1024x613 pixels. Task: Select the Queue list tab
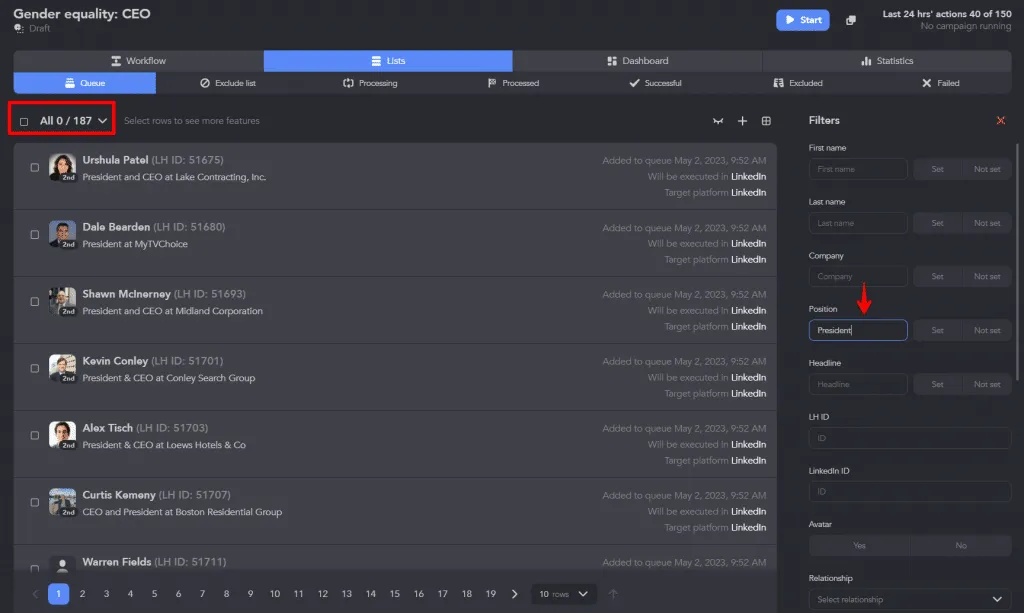85,83
